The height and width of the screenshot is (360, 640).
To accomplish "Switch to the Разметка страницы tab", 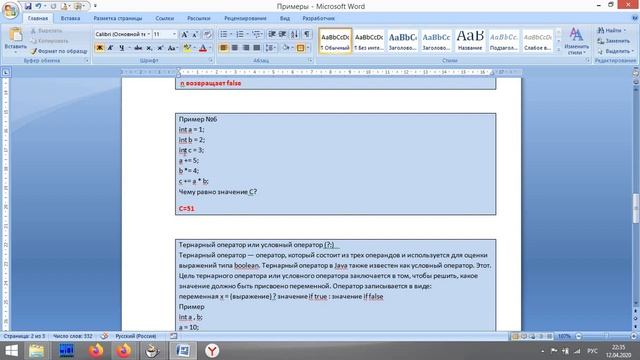I will click(x=118, y=18).
